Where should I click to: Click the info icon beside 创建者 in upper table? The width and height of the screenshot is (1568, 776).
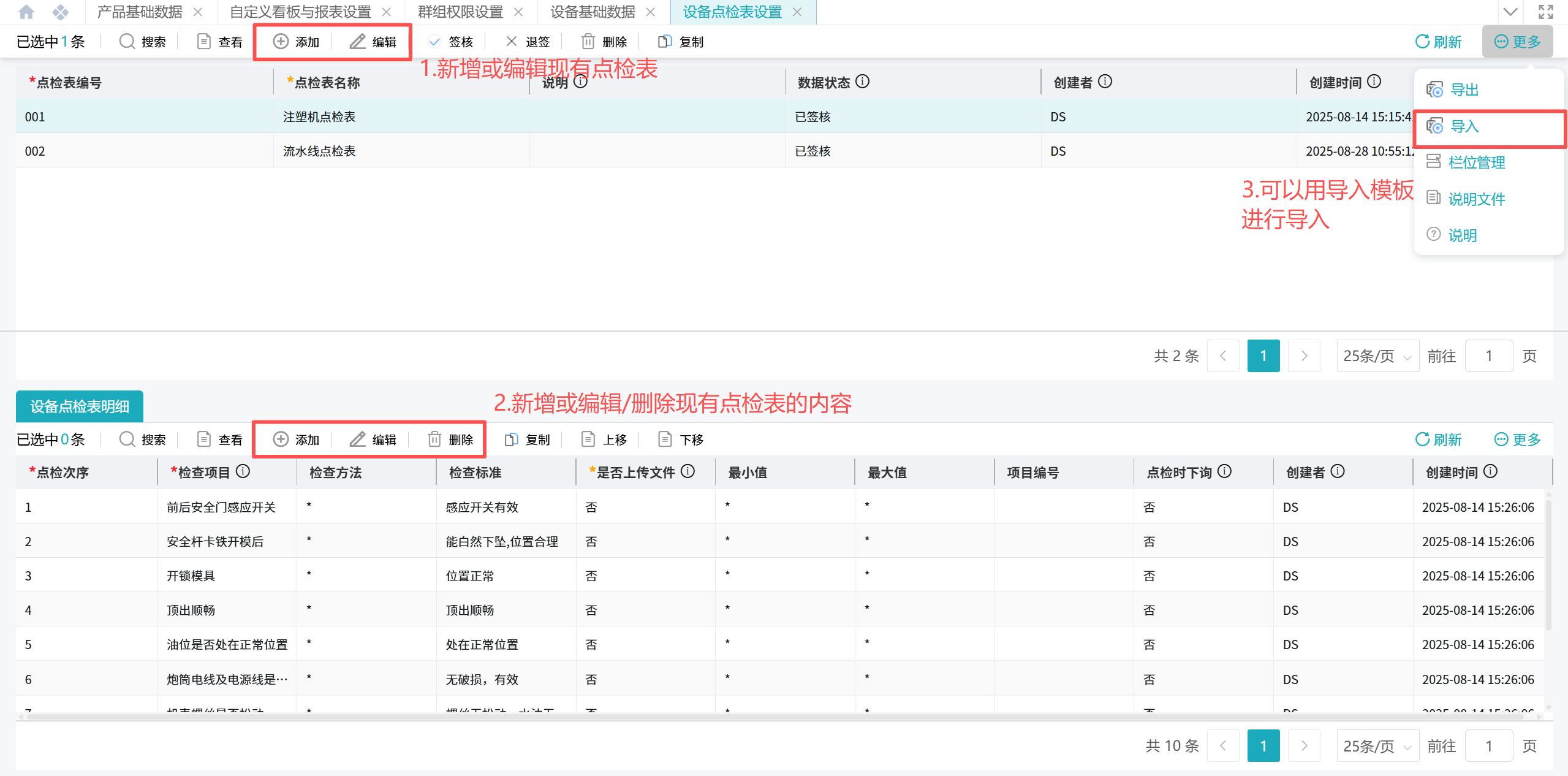pos(1105,82)
